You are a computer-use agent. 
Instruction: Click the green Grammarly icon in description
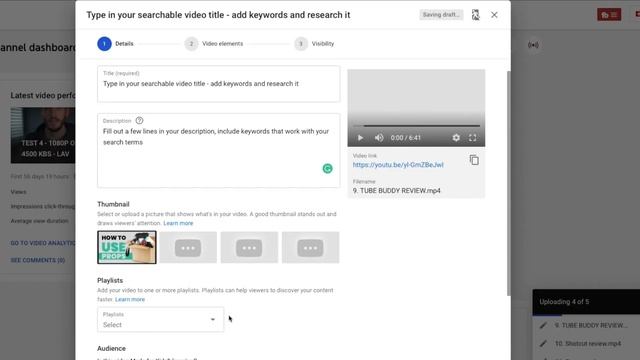(x=327, y=169)
